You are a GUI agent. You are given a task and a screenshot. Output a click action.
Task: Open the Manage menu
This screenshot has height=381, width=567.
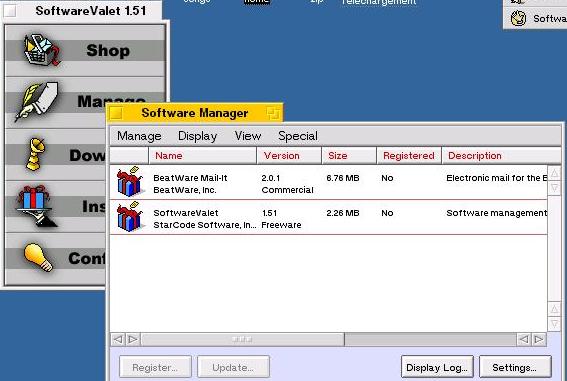pyautogui.click(x=139, y=136)
